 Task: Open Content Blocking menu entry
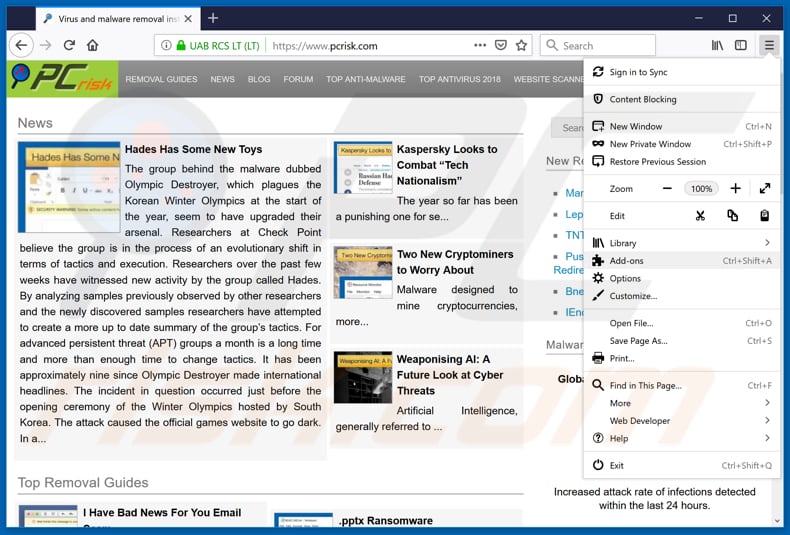click(x=643, y=99)
